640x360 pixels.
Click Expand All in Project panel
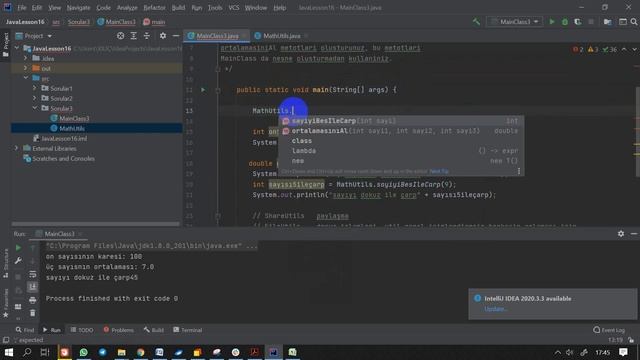[133, 36]
